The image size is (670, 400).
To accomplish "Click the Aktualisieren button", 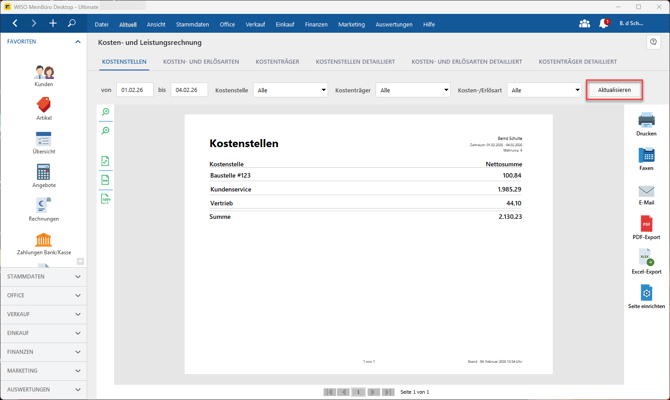I will [614, 90].
